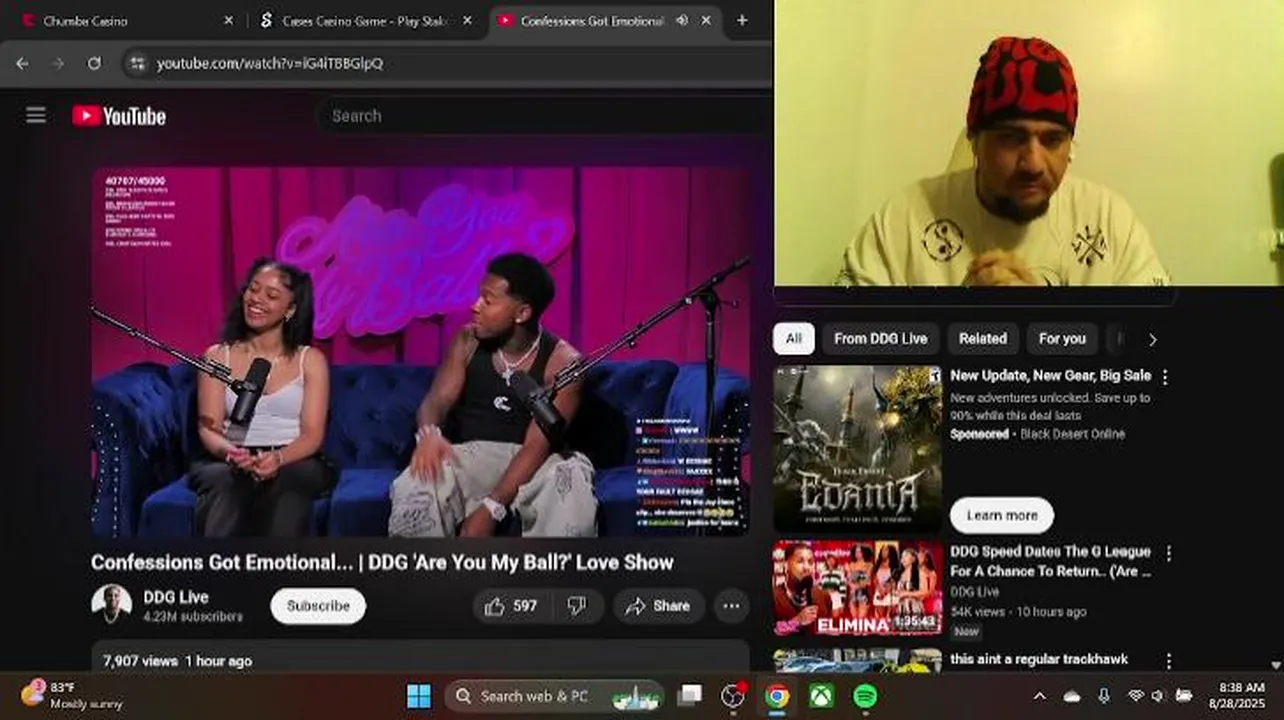This screenshot has width=1284, height=720.
Task: Open DDG Speed Dates video thumbnail
Action: (857, 588)
